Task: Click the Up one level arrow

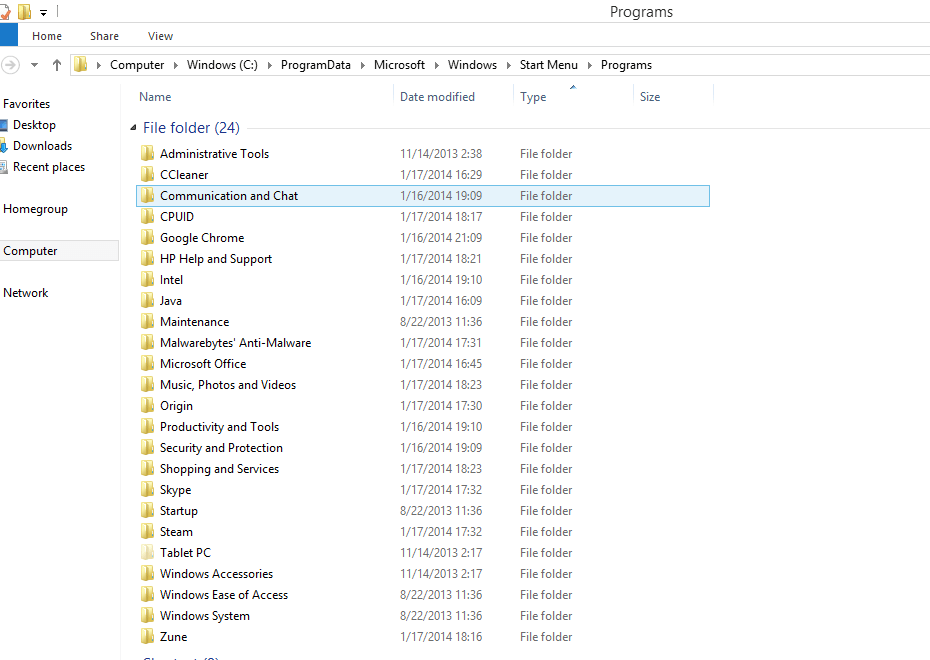Action: pyautogui.click(x=57, y=64)
